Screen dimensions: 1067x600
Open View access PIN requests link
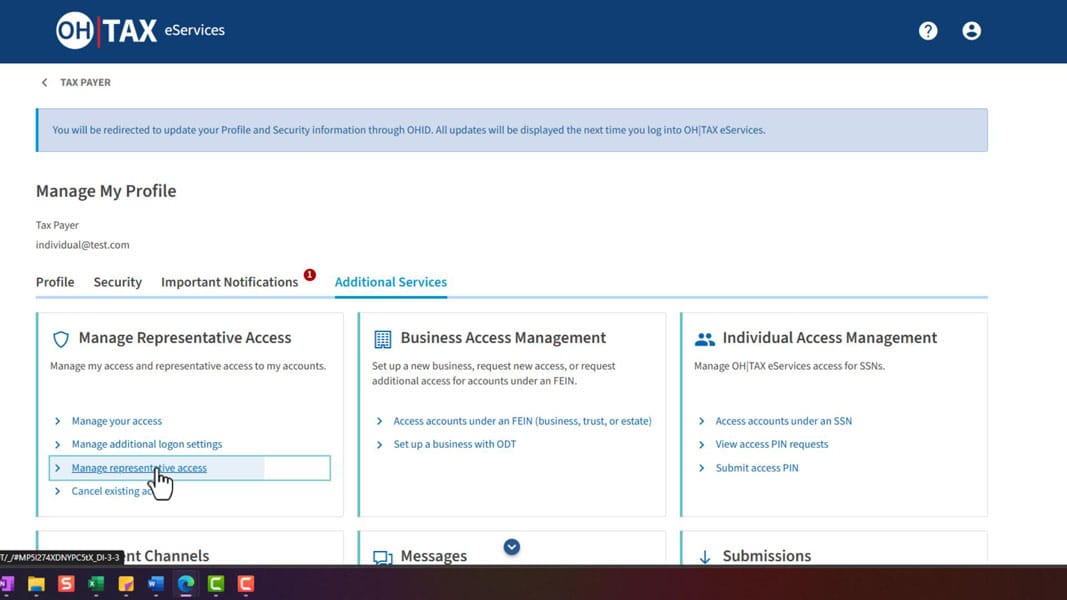(772, 444)
